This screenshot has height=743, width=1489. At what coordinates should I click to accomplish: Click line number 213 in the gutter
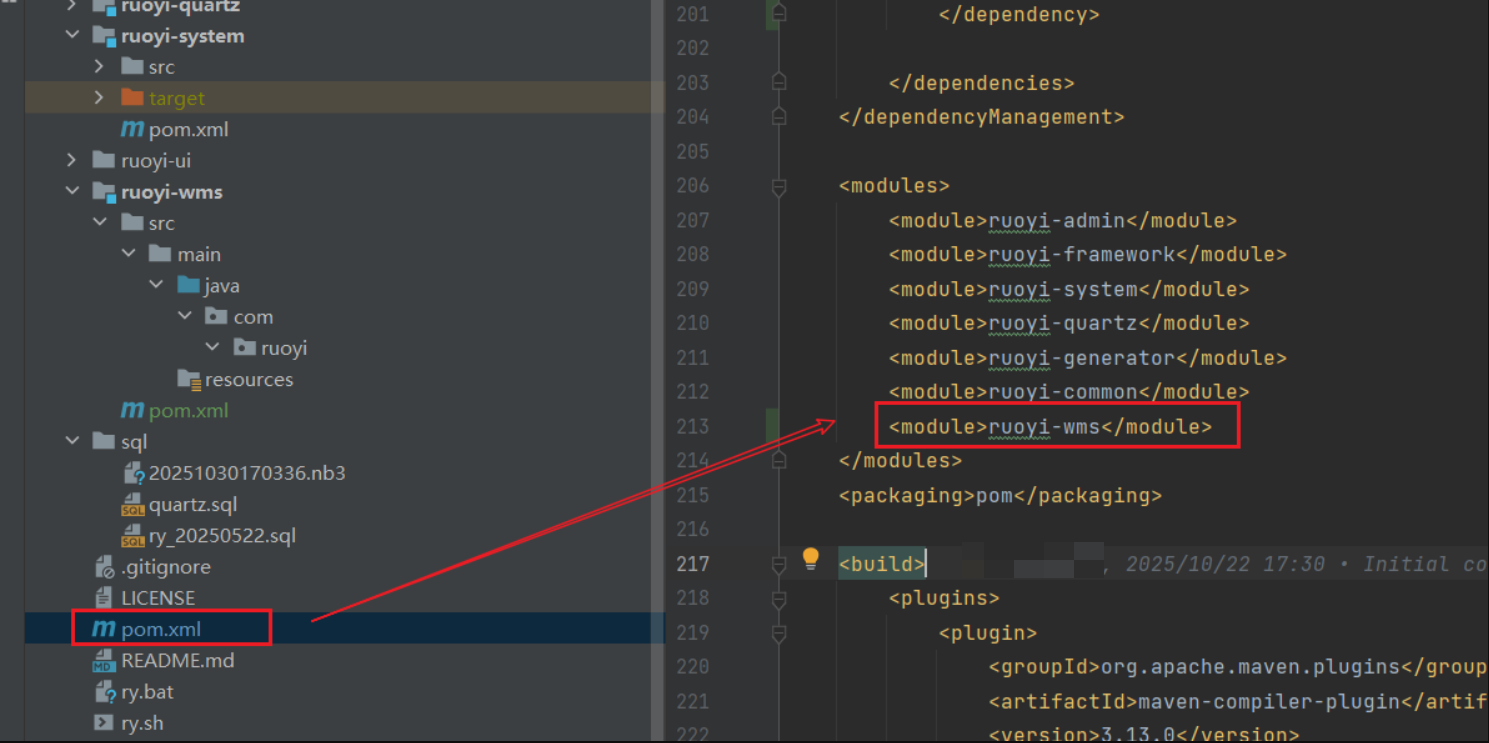(692, 427)
